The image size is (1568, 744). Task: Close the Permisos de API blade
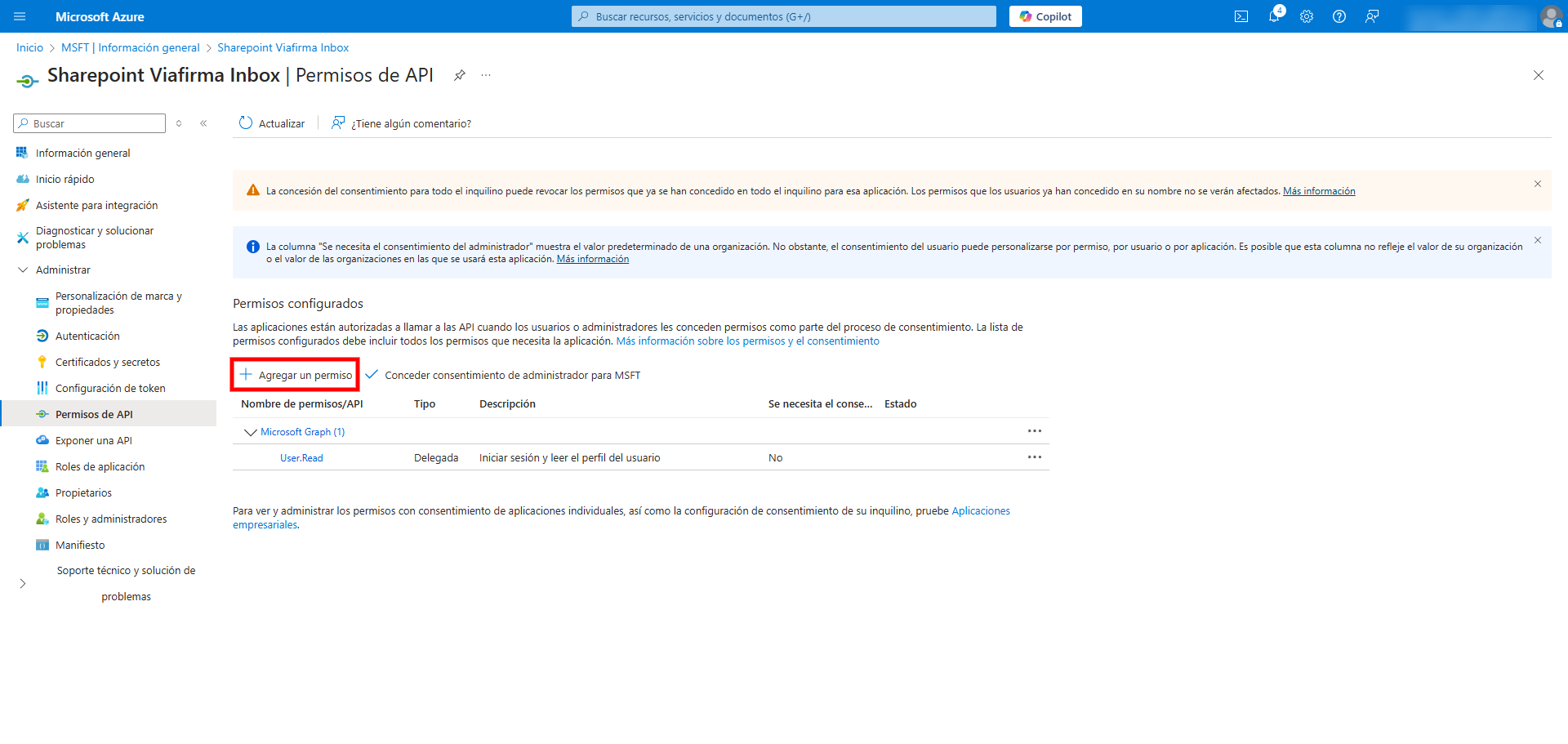[1539, 75]
